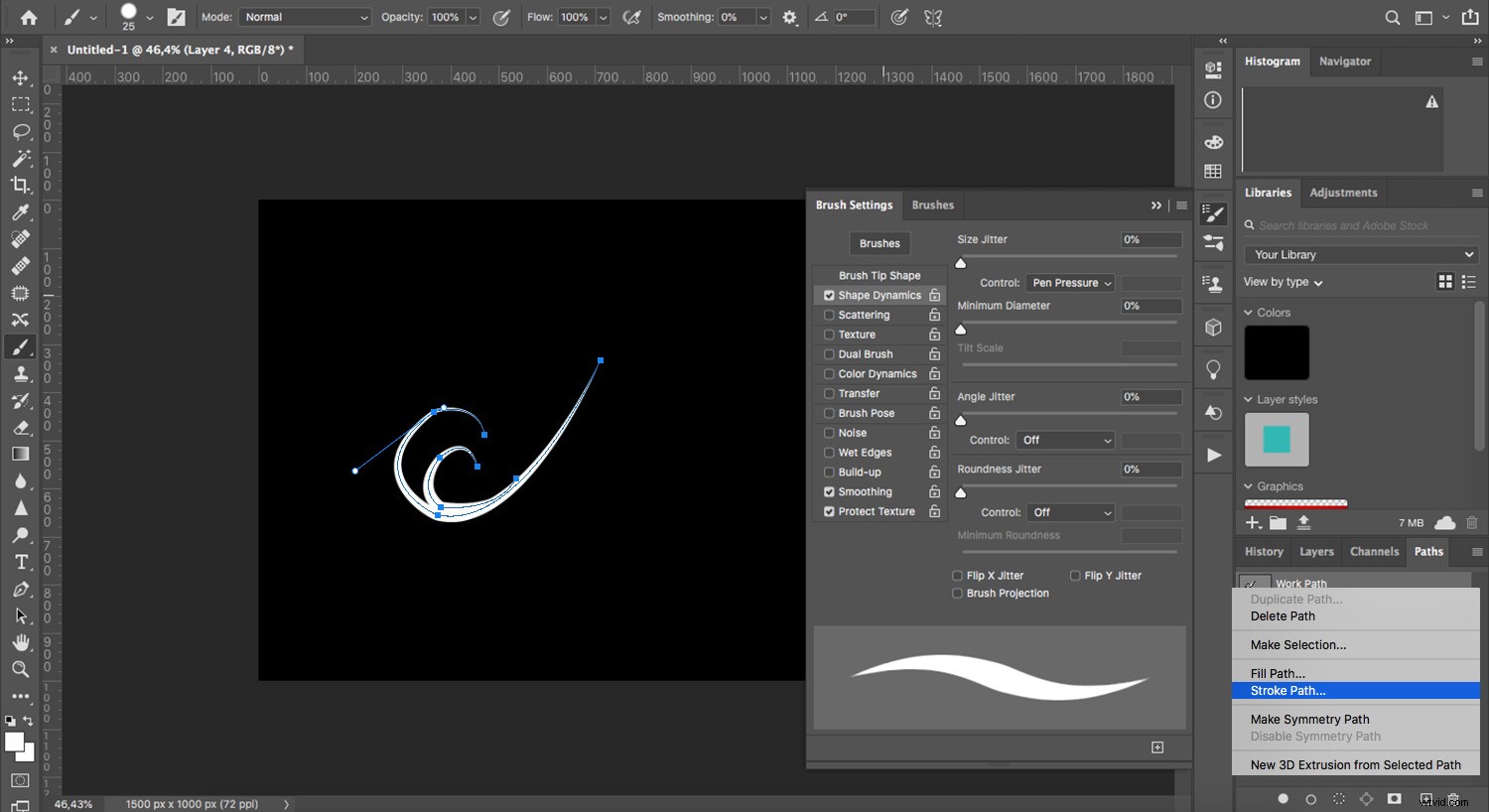
Task: Open the Size Jitter Control dropdown
Action: (1070, 283)
